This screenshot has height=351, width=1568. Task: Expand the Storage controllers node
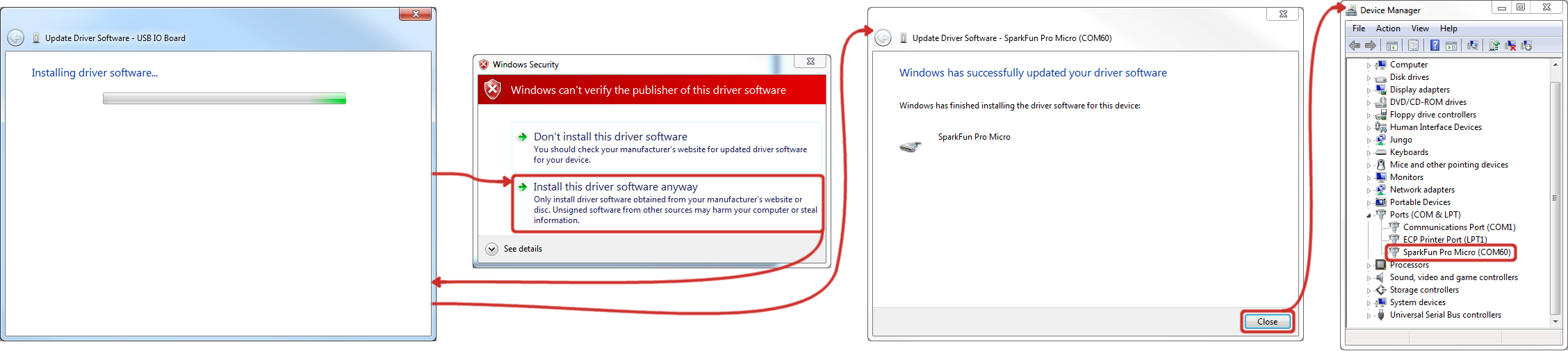[1369, 291]
